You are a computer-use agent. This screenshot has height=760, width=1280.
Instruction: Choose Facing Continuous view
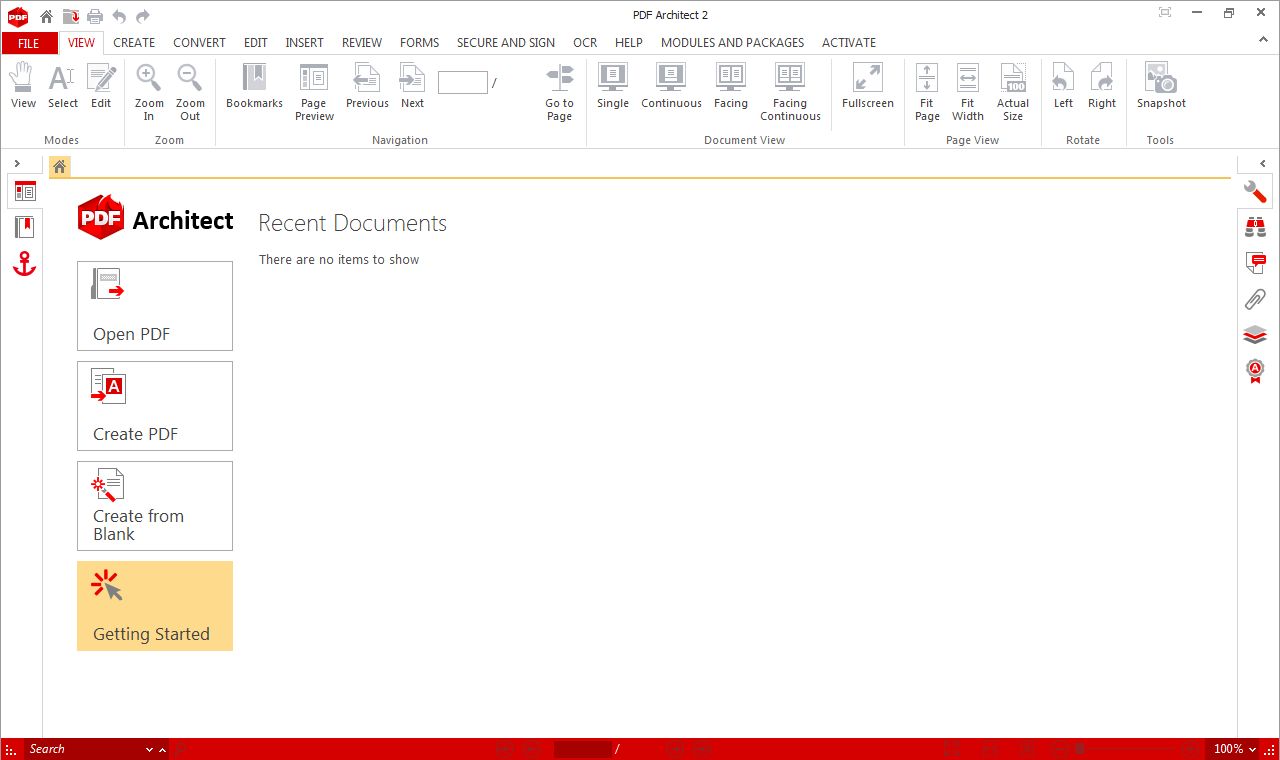(x=790, y=92)
